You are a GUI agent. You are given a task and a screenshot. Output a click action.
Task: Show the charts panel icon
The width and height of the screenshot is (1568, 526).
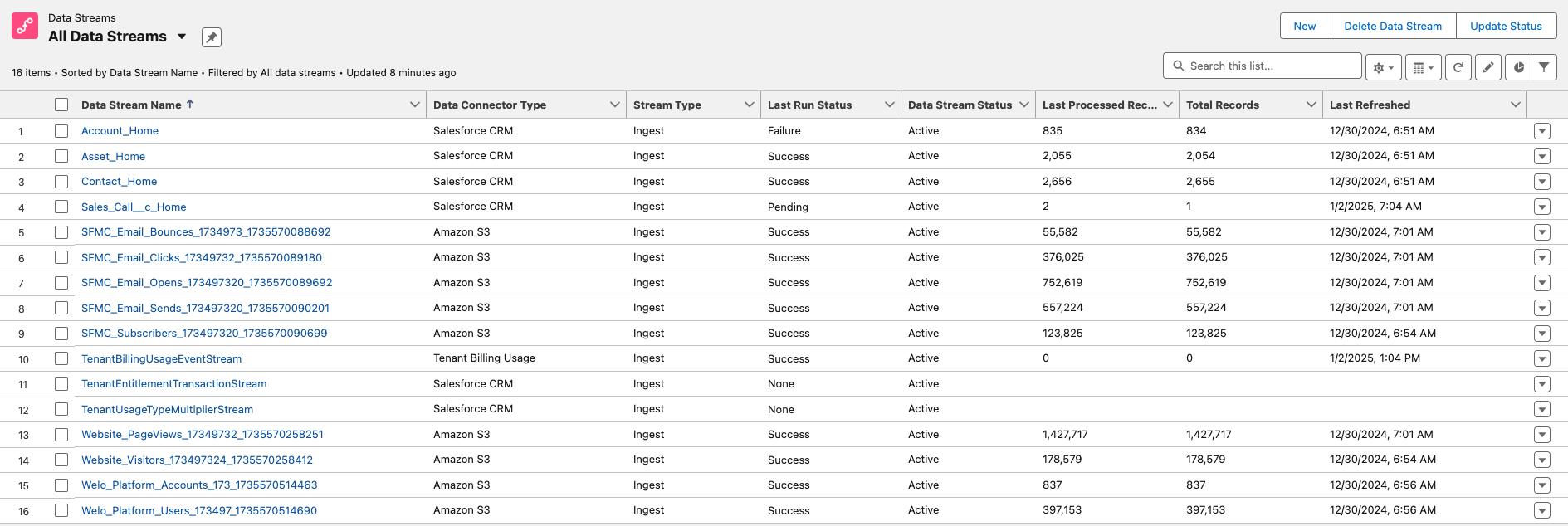(x=1518, y=67)
